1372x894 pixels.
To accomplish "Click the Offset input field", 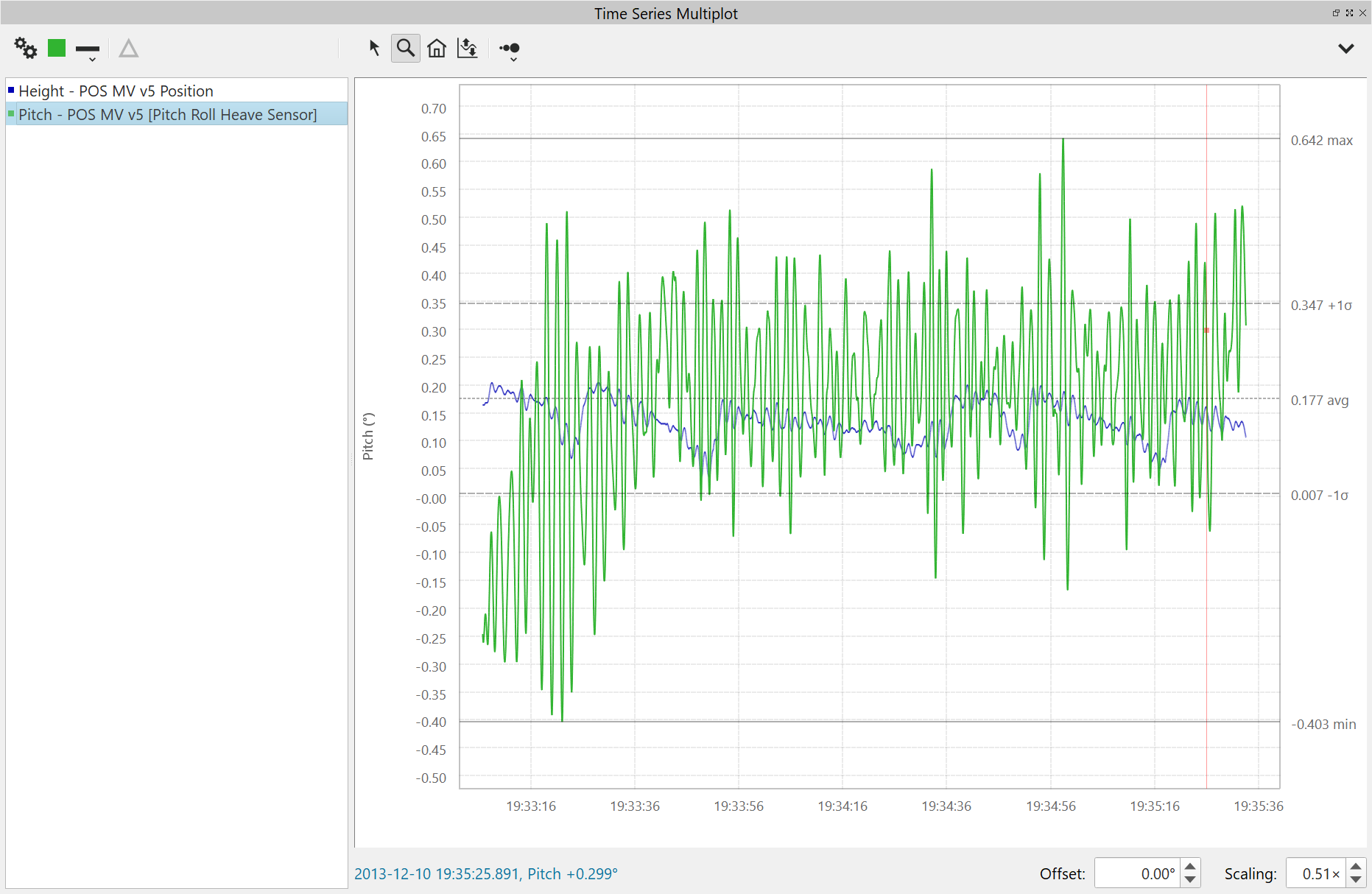I will pos(1137,873).
